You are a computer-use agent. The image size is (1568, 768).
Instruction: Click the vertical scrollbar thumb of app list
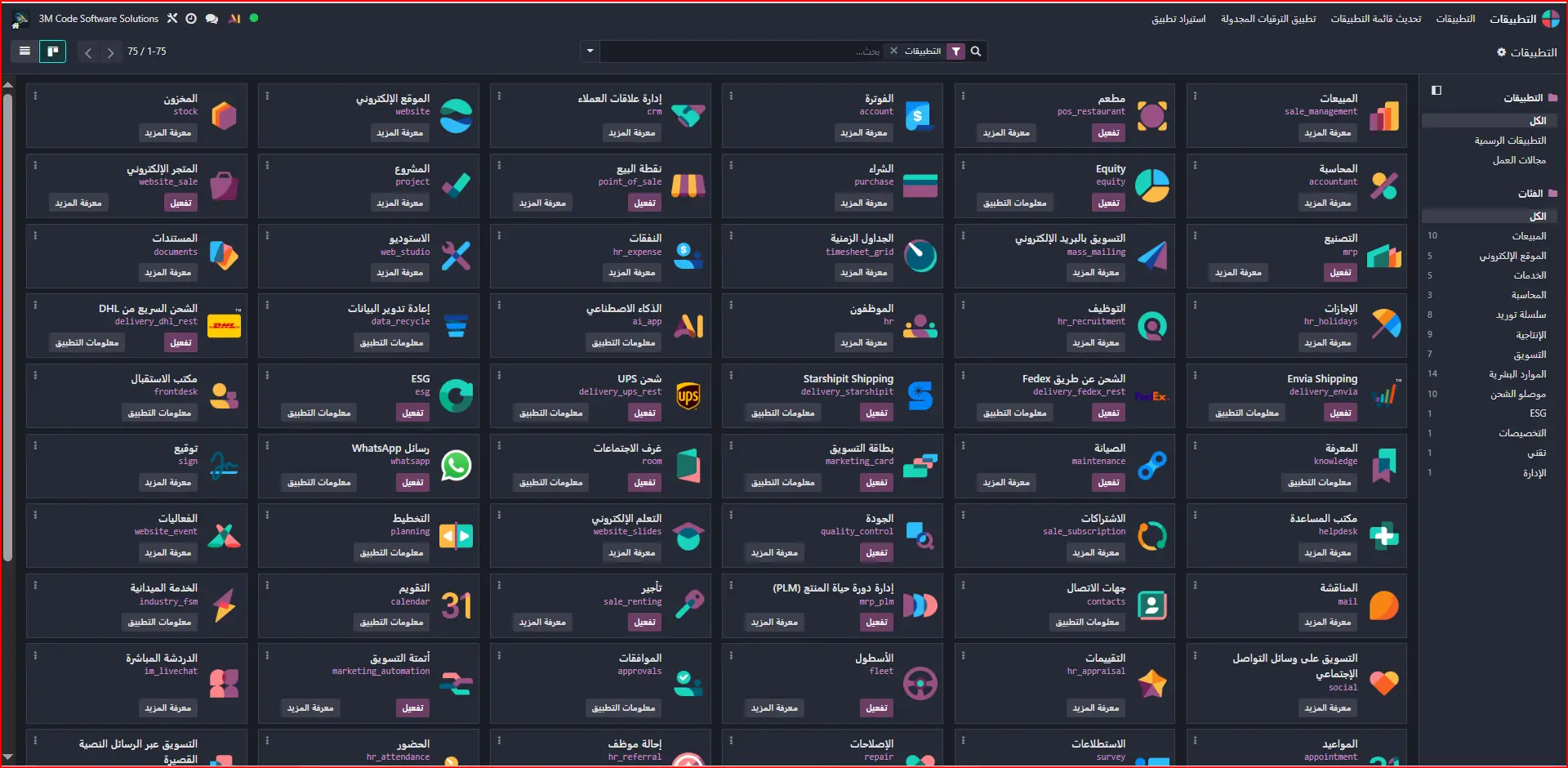click(x=7, y=327)
